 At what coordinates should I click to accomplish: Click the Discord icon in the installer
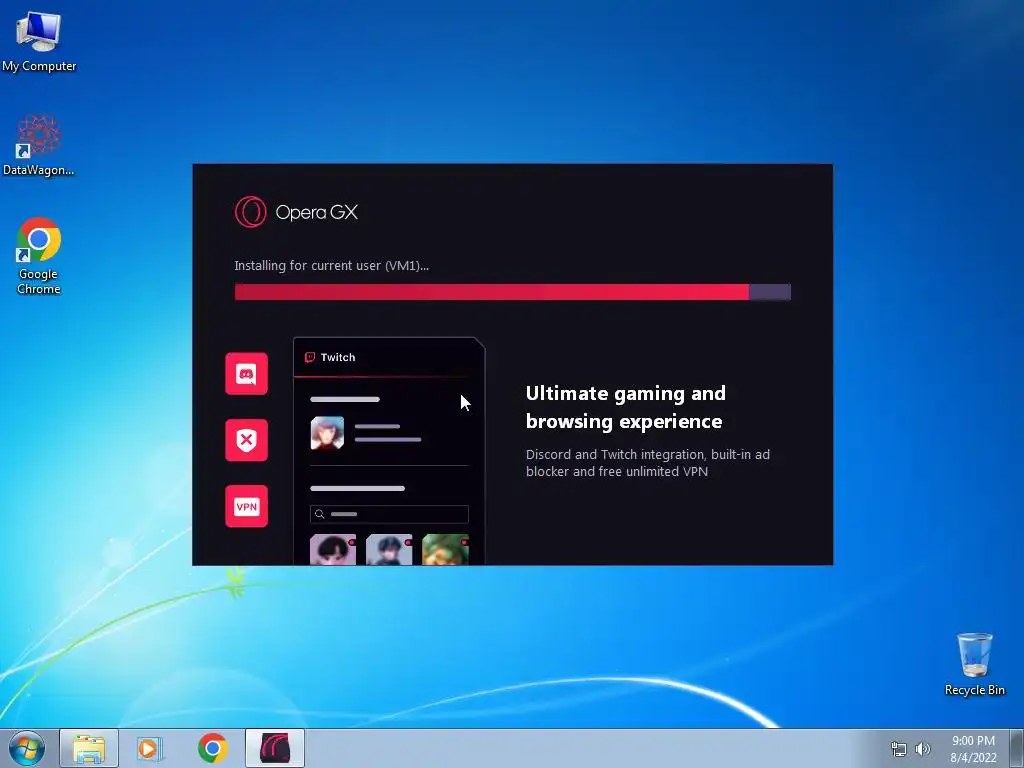[x=246, y=374]
